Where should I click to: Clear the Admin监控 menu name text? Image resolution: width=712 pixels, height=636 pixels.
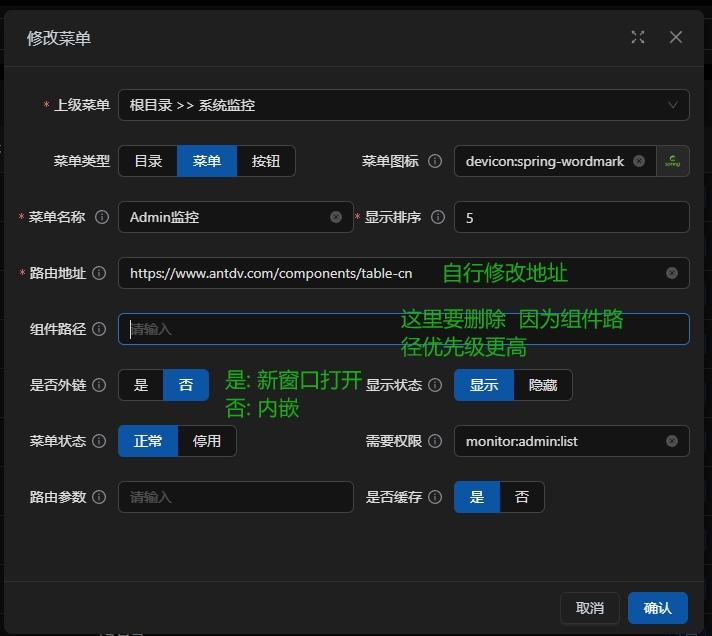point(336,217)
